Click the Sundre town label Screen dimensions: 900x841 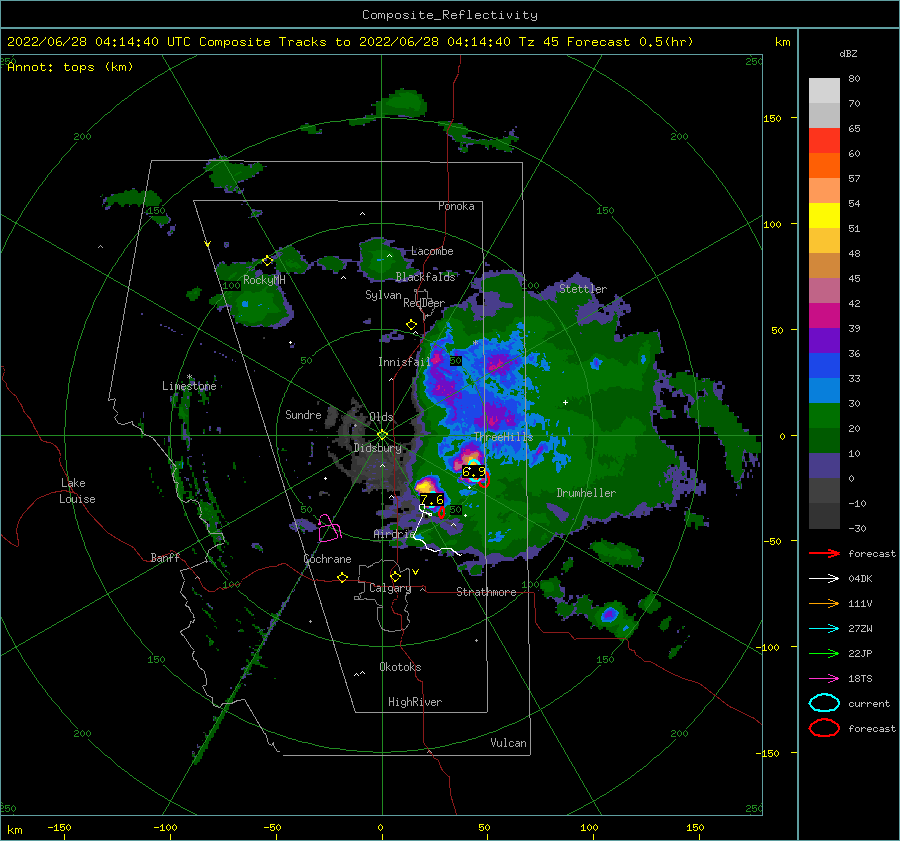tap(303, 414)
